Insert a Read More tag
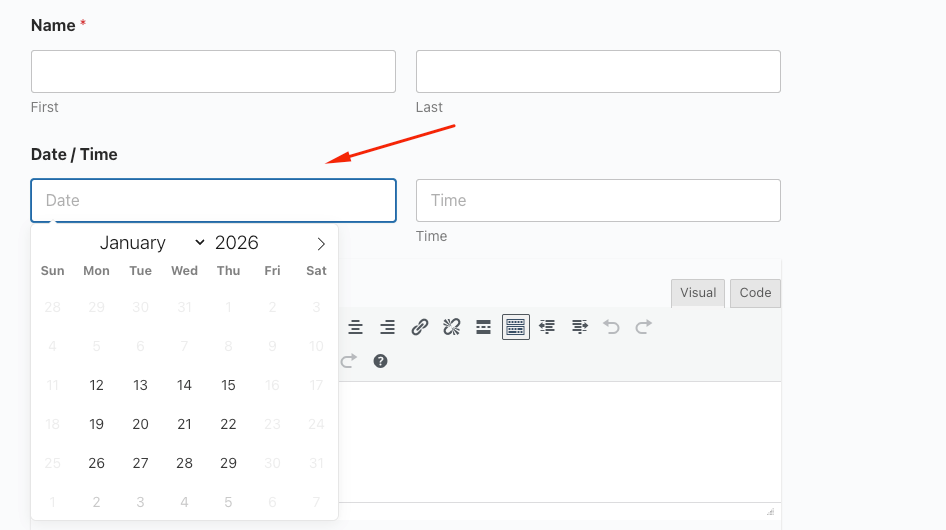 coord(483,327)
